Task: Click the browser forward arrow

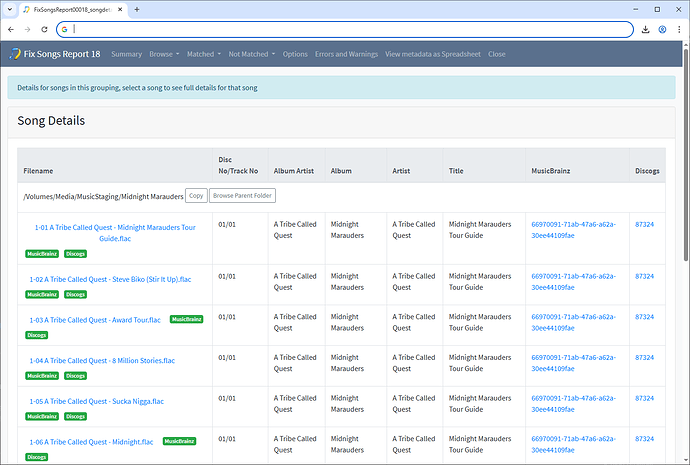Action: pos(28,29)
